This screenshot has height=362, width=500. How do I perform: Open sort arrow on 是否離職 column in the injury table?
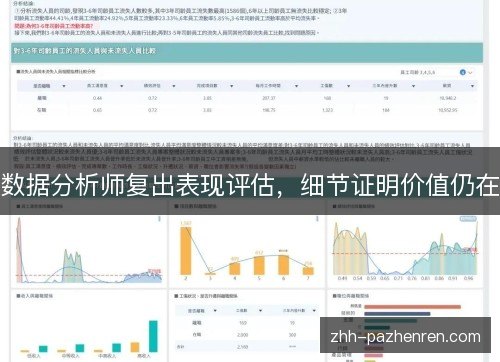(x=215, y=311)
